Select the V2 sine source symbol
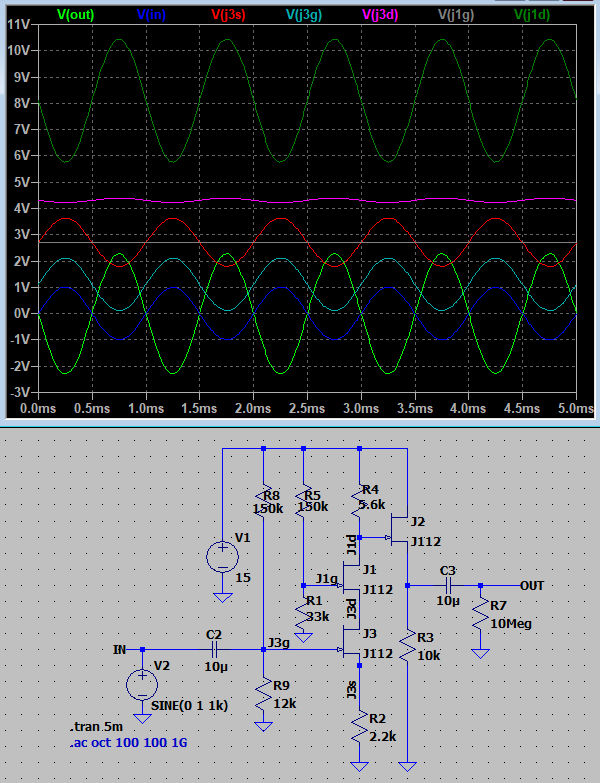 click(x=142, y=685)
